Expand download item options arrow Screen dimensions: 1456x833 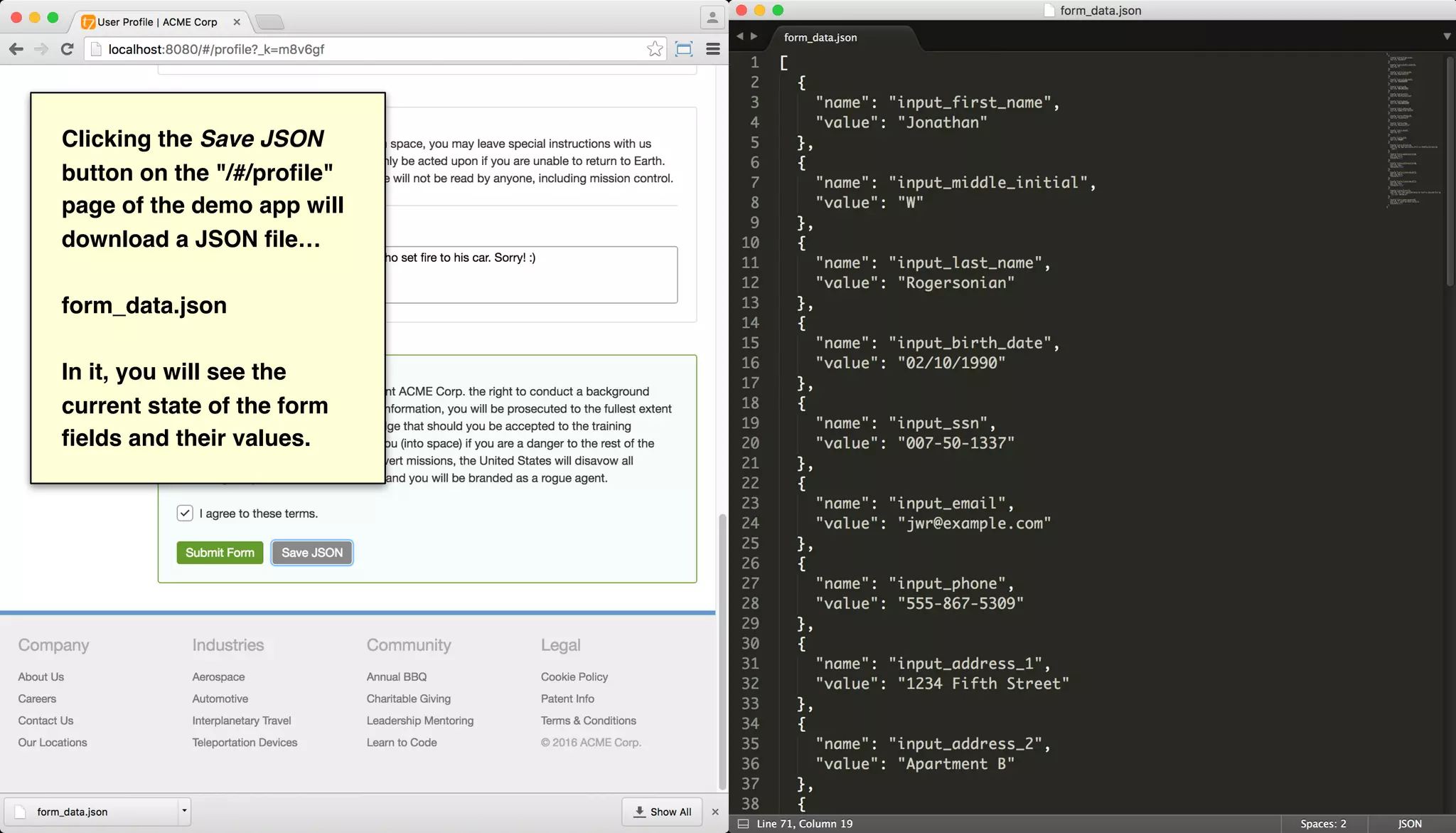(x=184, y=812)
